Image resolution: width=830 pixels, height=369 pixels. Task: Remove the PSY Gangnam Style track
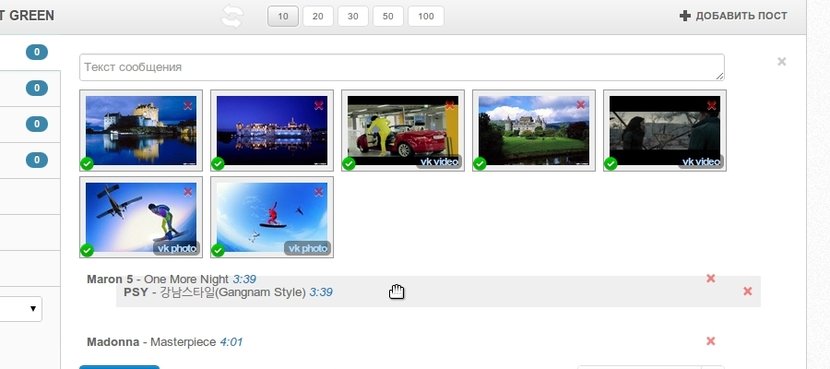pos(747,291)
